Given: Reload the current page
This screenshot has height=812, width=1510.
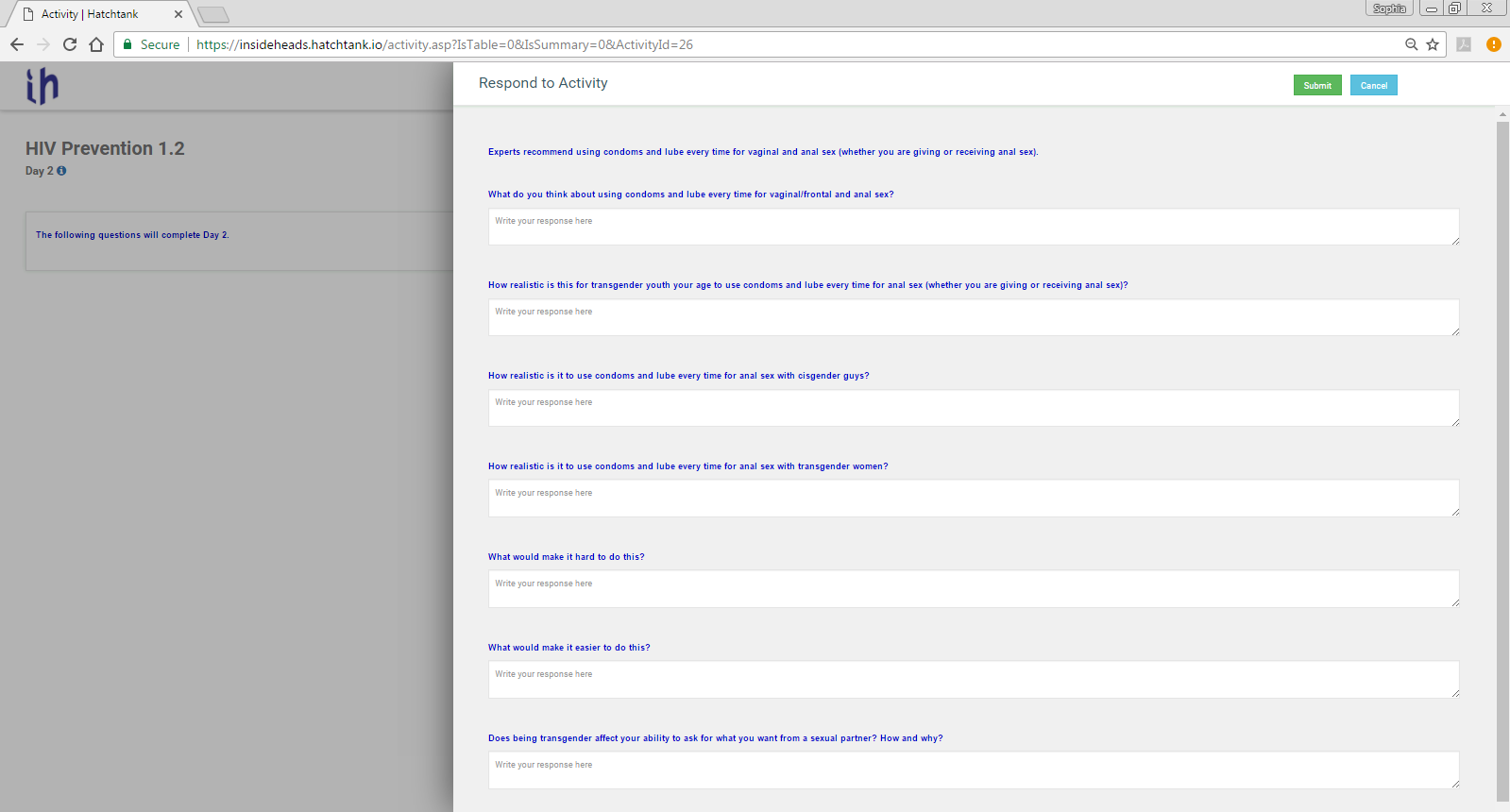Looking at the screenshot, I should coord(70,44).
